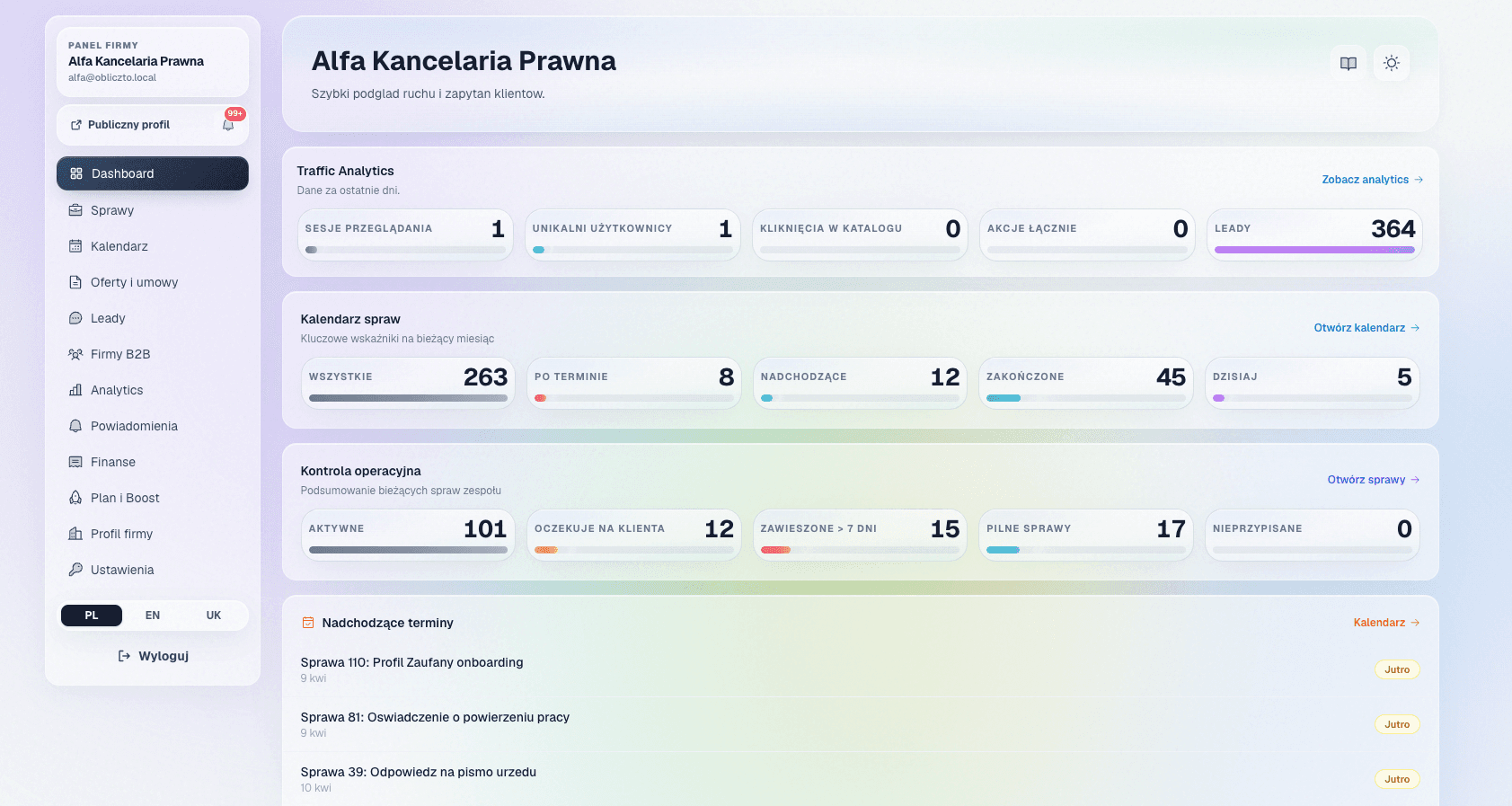The width and height of the screenshot is (1512, 806).
Task: Navigate to Firmy B2B
Action: point(153,354)
